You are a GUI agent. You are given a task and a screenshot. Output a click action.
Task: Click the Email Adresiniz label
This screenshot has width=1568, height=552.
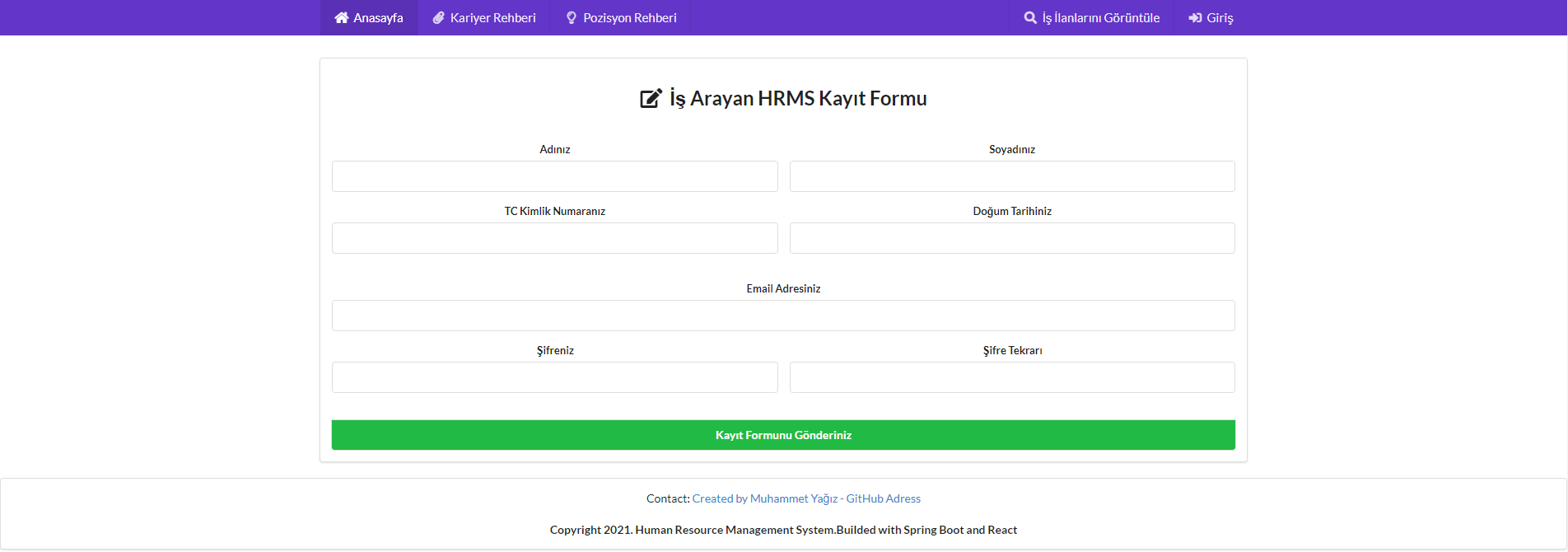click(783, 288)
